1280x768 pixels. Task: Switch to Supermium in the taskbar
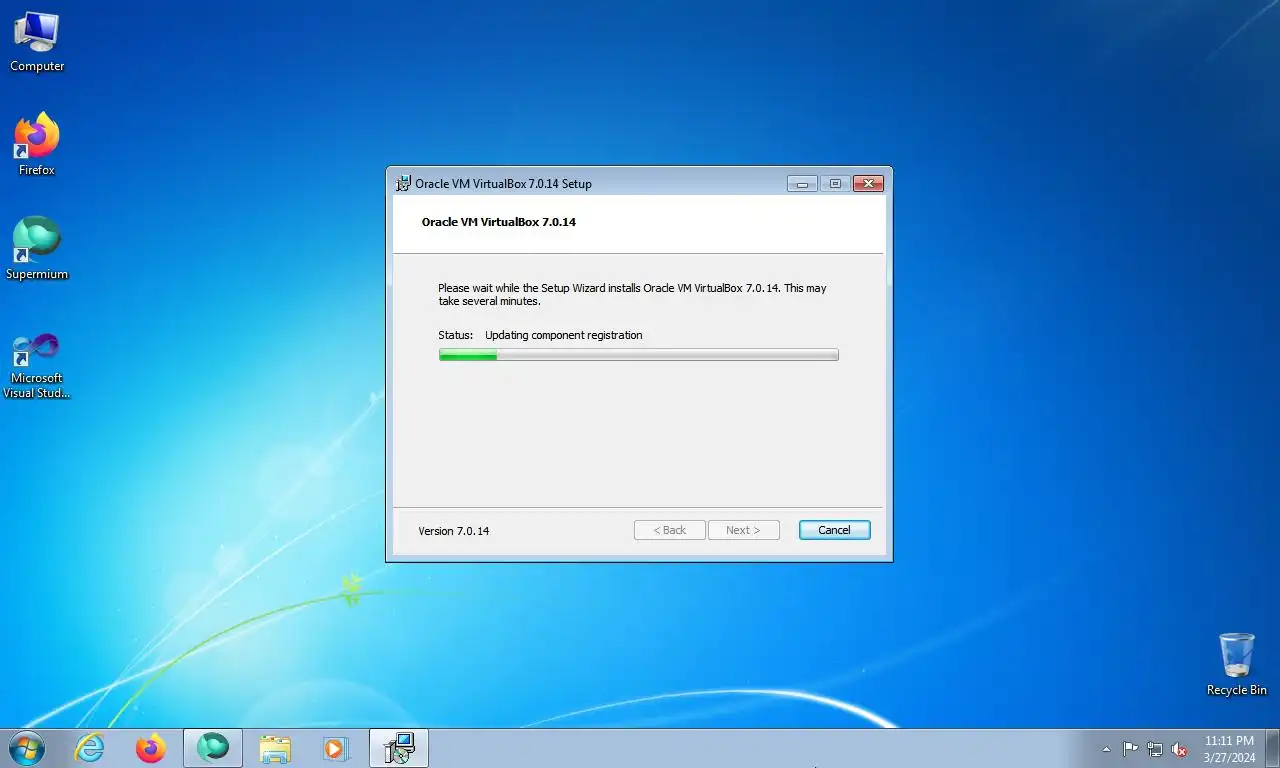click(212, 748)
